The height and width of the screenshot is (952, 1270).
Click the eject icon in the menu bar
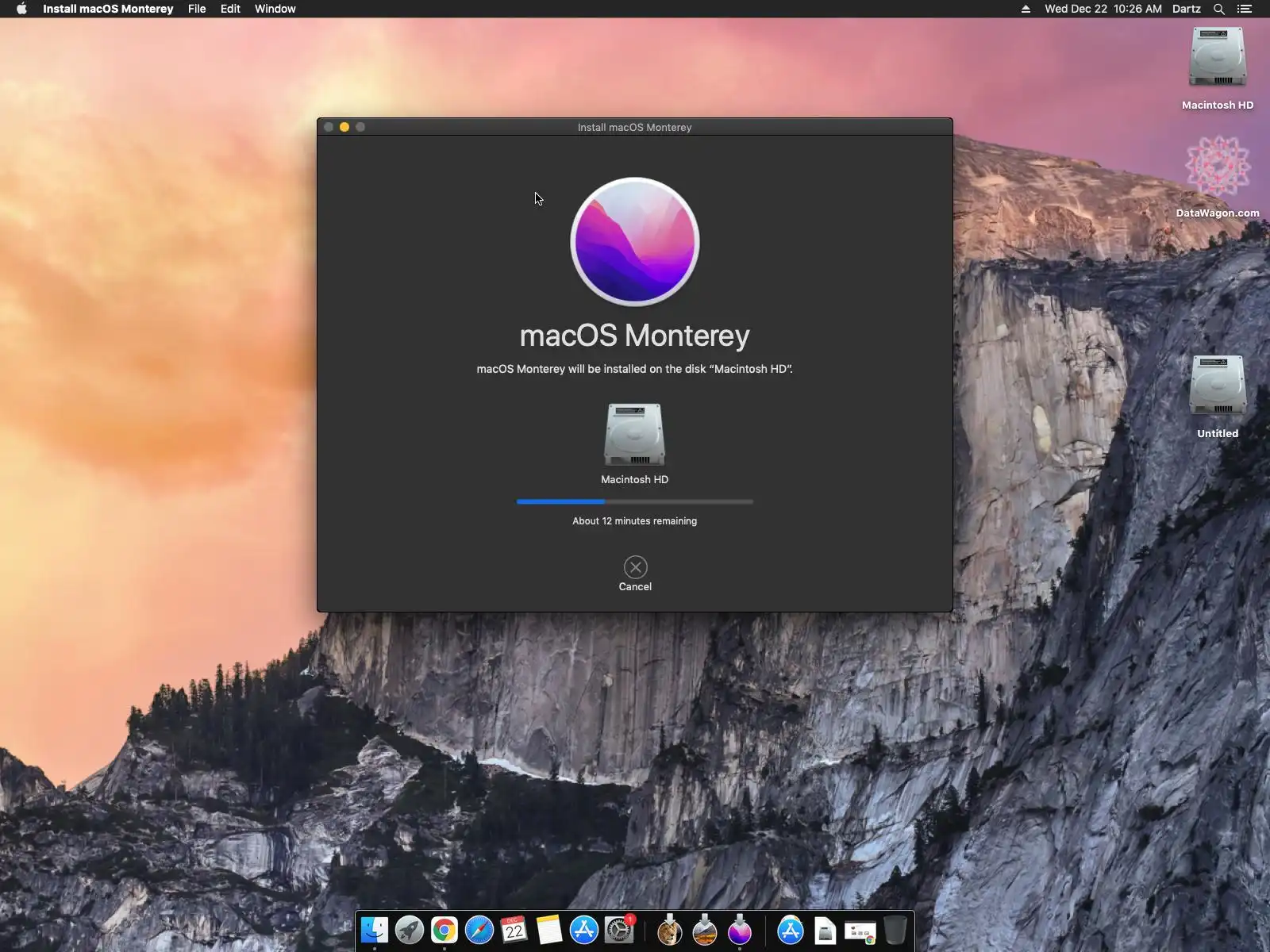tap(1026, 9)
